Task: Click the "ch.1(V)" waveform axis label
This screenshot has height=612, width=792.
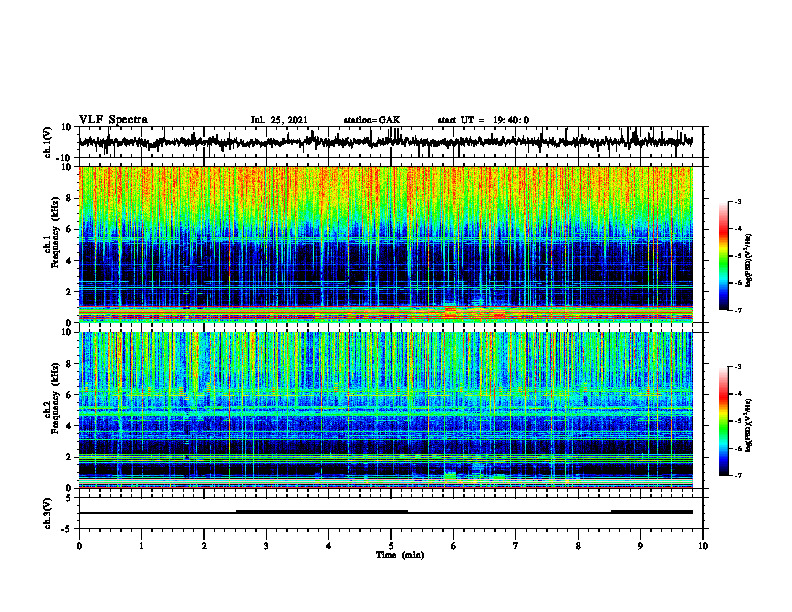Action: point(48,142)
